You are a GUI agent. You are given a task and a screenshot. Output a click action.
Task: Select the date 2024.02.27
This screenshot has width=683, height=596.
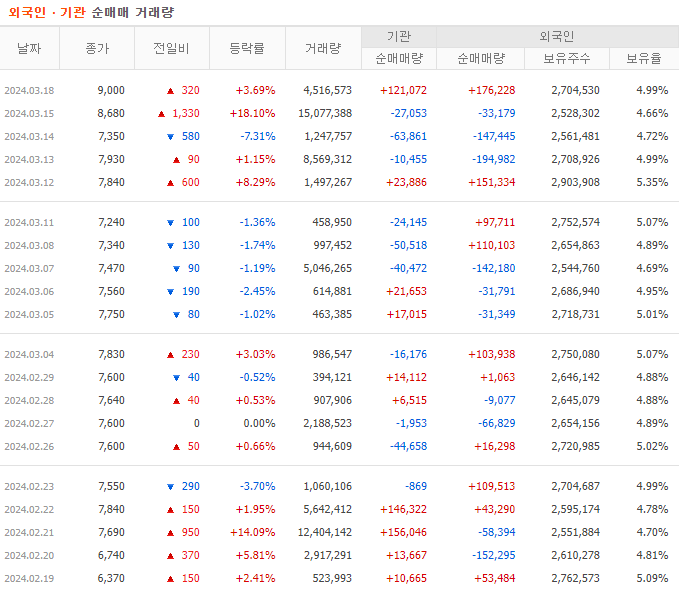29,423
